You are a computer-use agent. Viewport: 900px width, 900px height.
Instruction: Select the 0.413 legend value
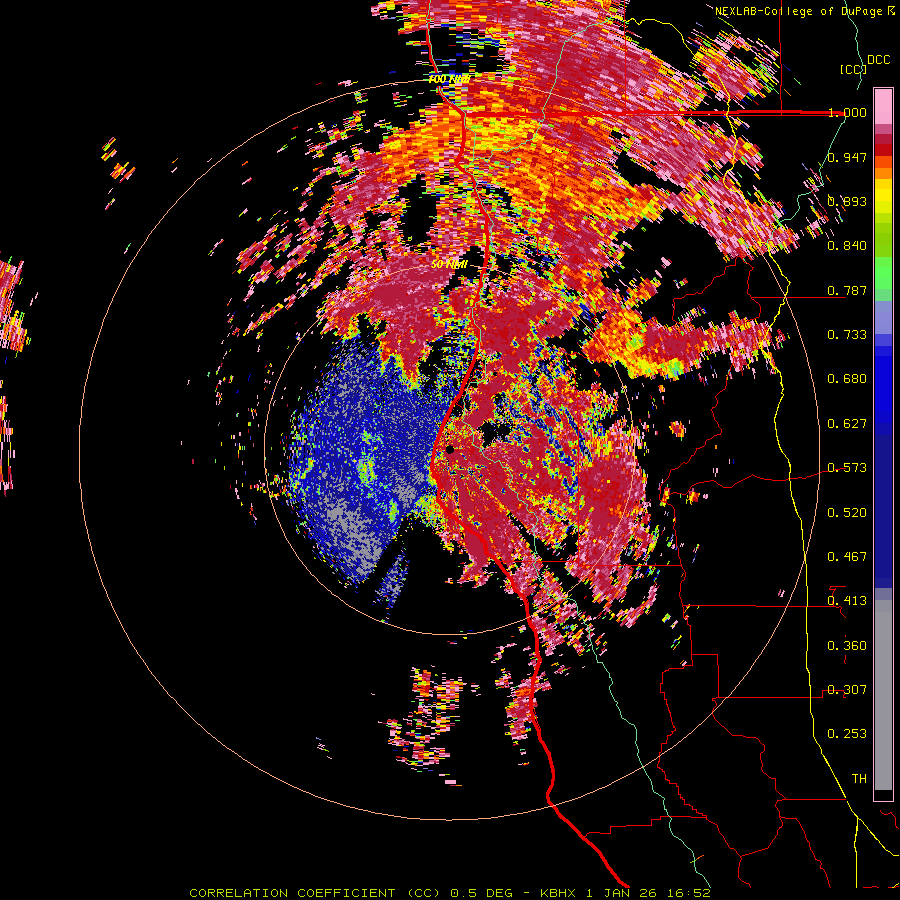click(847, 601)
